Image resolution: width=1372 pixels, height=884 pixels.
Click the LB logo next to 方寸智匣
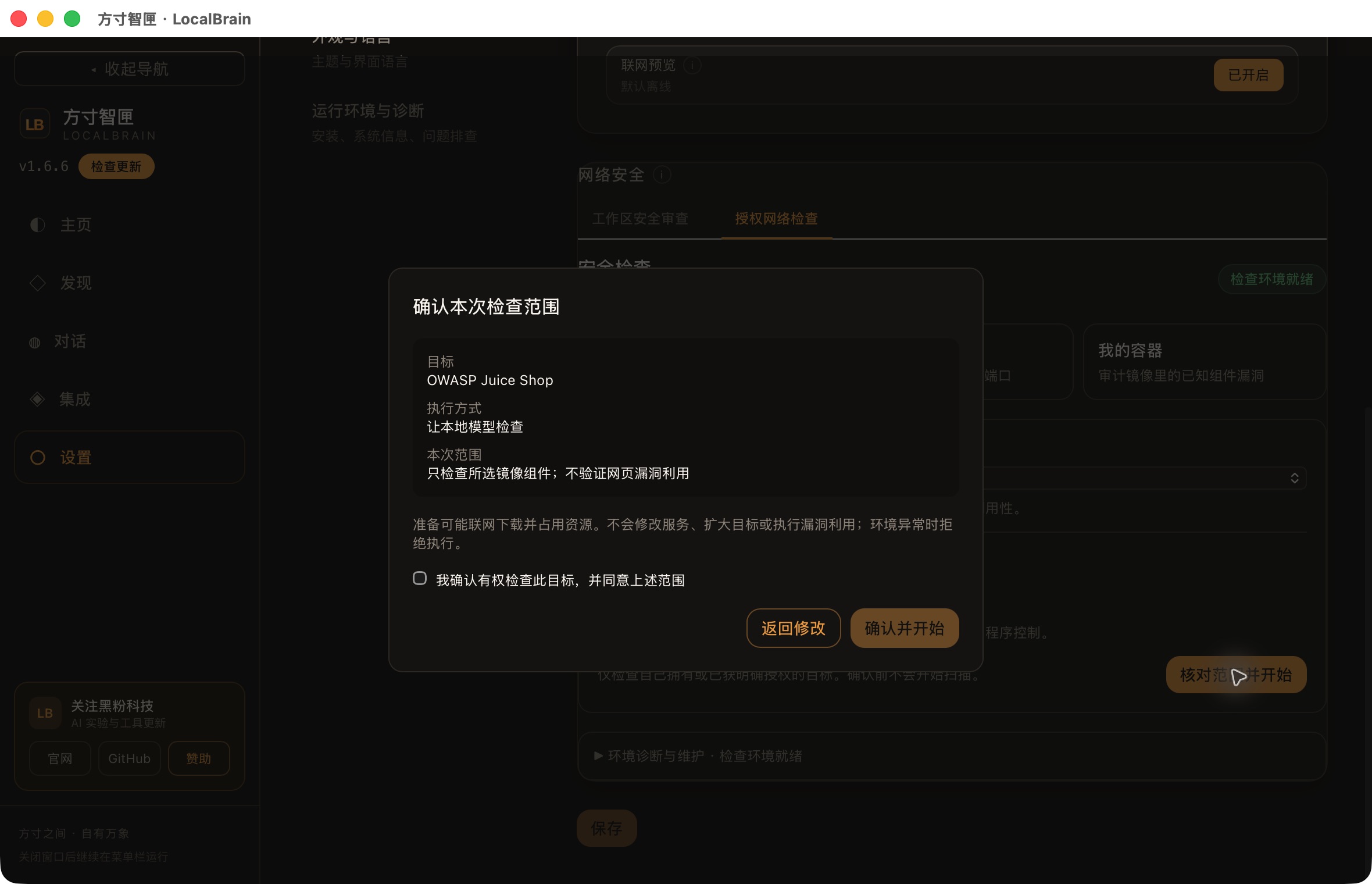pos(35,124)
